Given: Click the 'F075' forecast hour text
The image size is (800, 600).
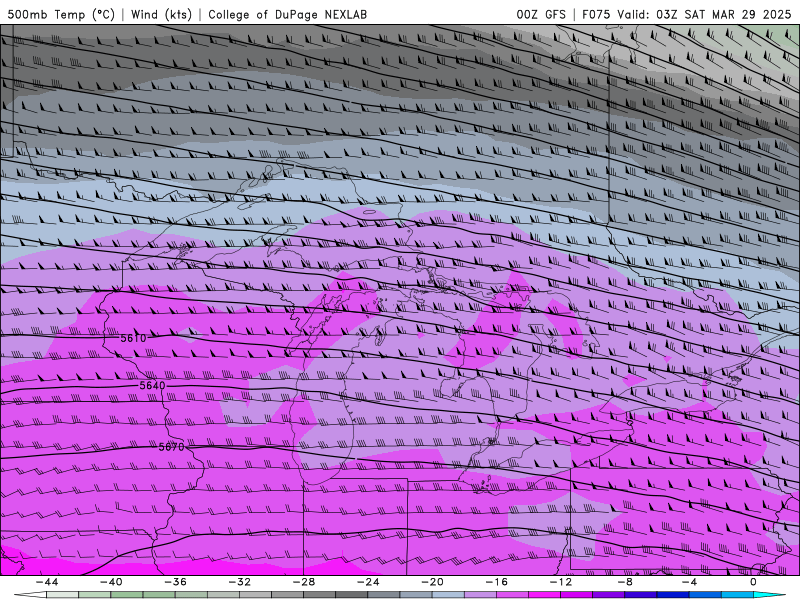Looking at the screenshot, I should pos(596,14).
